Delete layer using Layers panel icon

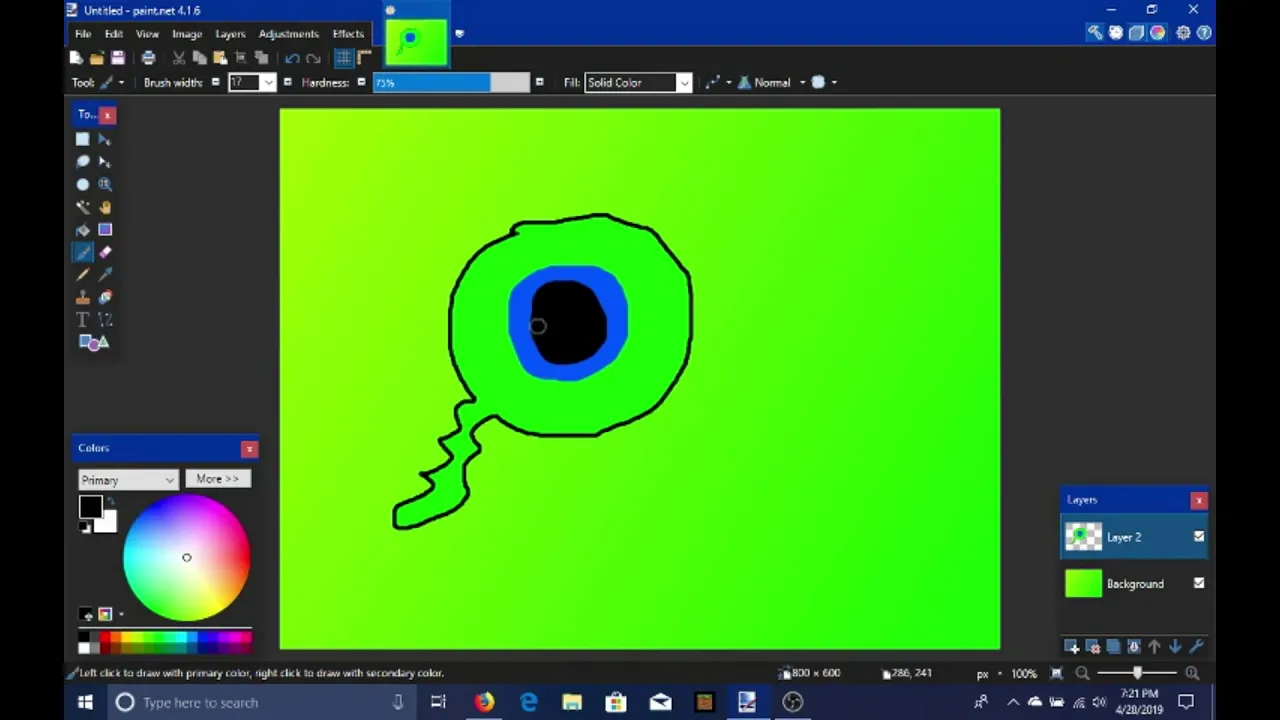pyautogui.click(x=1092, y=647)
